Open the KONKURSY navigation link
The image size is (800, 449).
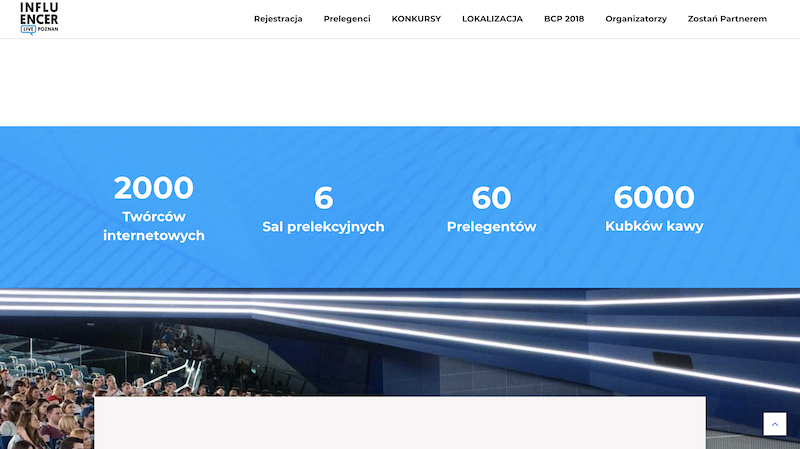pyautogui.click(x=416, y=19)
